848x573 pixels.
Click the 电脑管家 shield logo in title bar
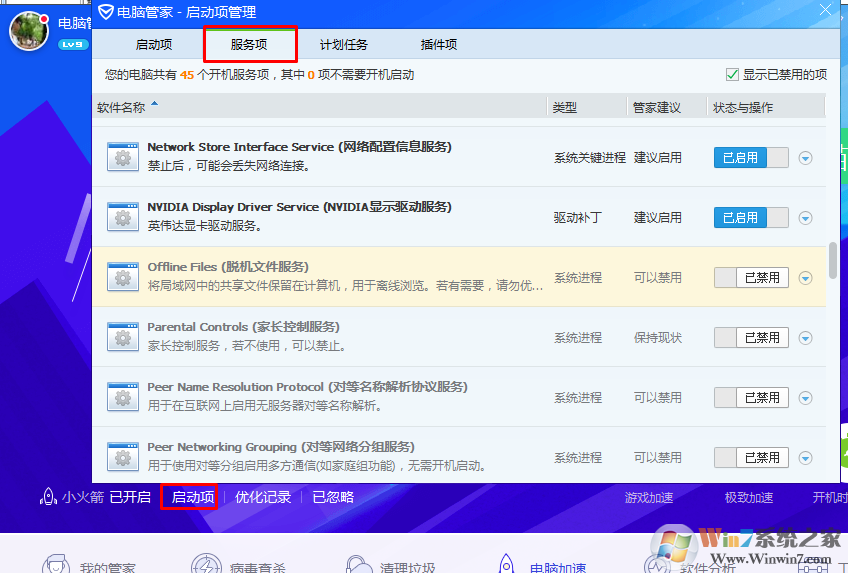click(106, 11)
